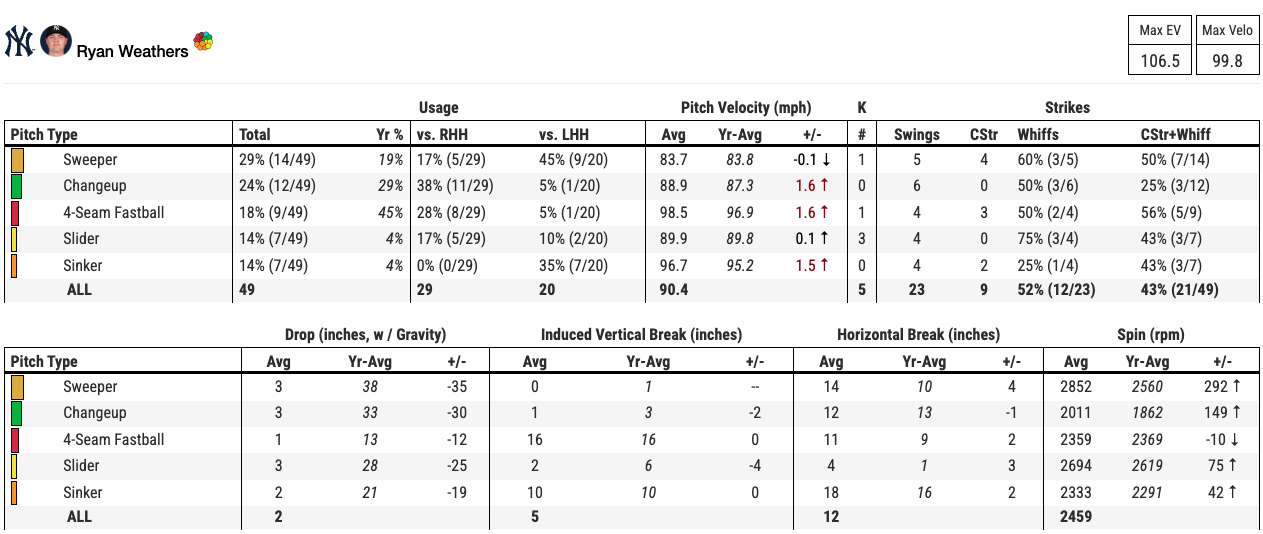
Task: Click the Sinker swatch in the bottom table
Action: point(14,493)
